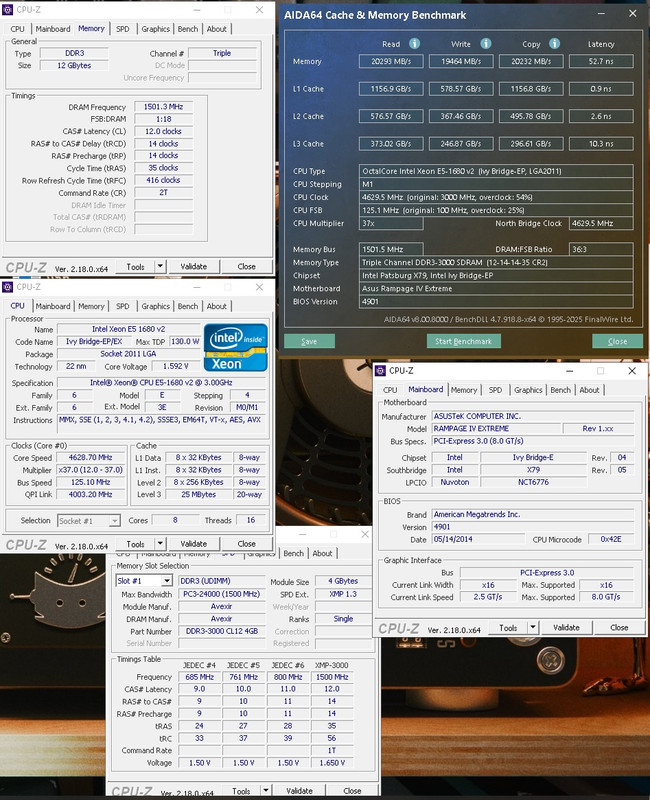Click Tools button in the Mainboard CPU-Z window
Image resolution: width=650 pixels, height=800 pixels.
508,627
